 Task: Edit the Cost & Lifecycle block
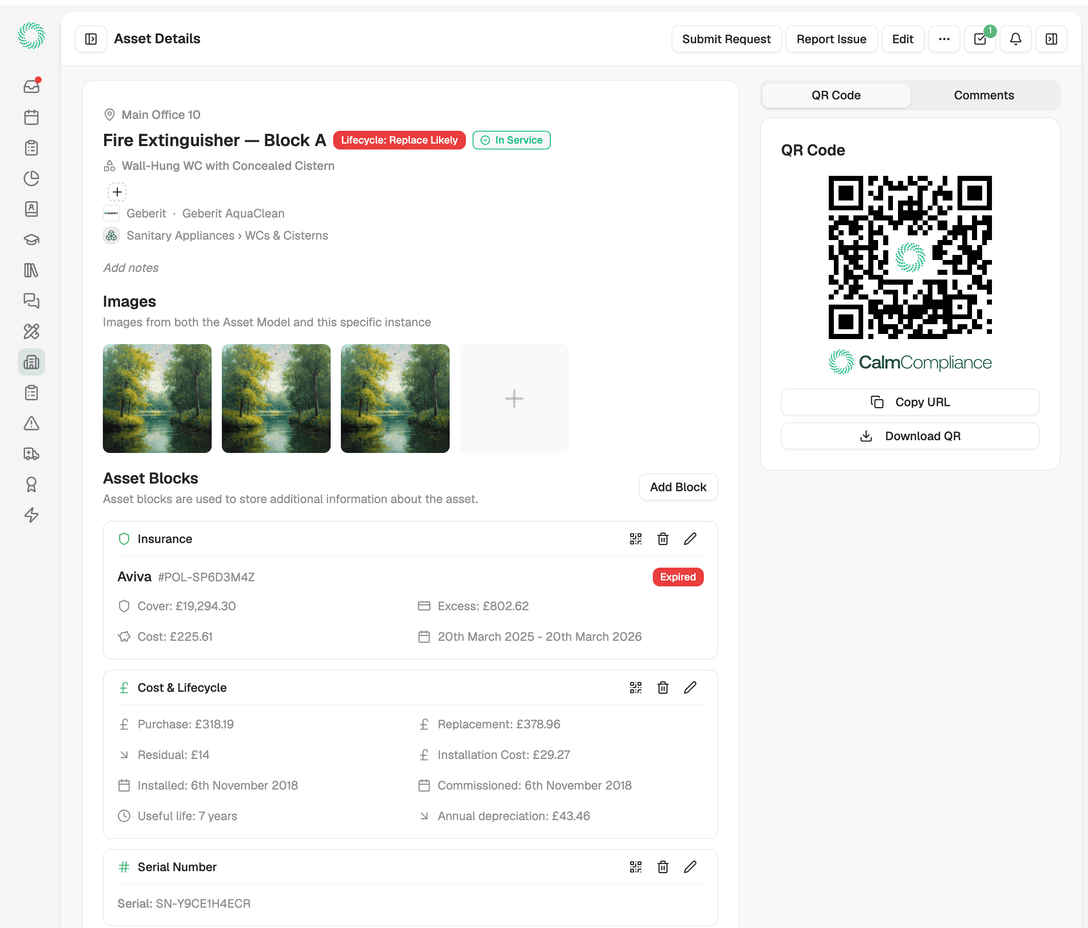click(x=690, y=687)
